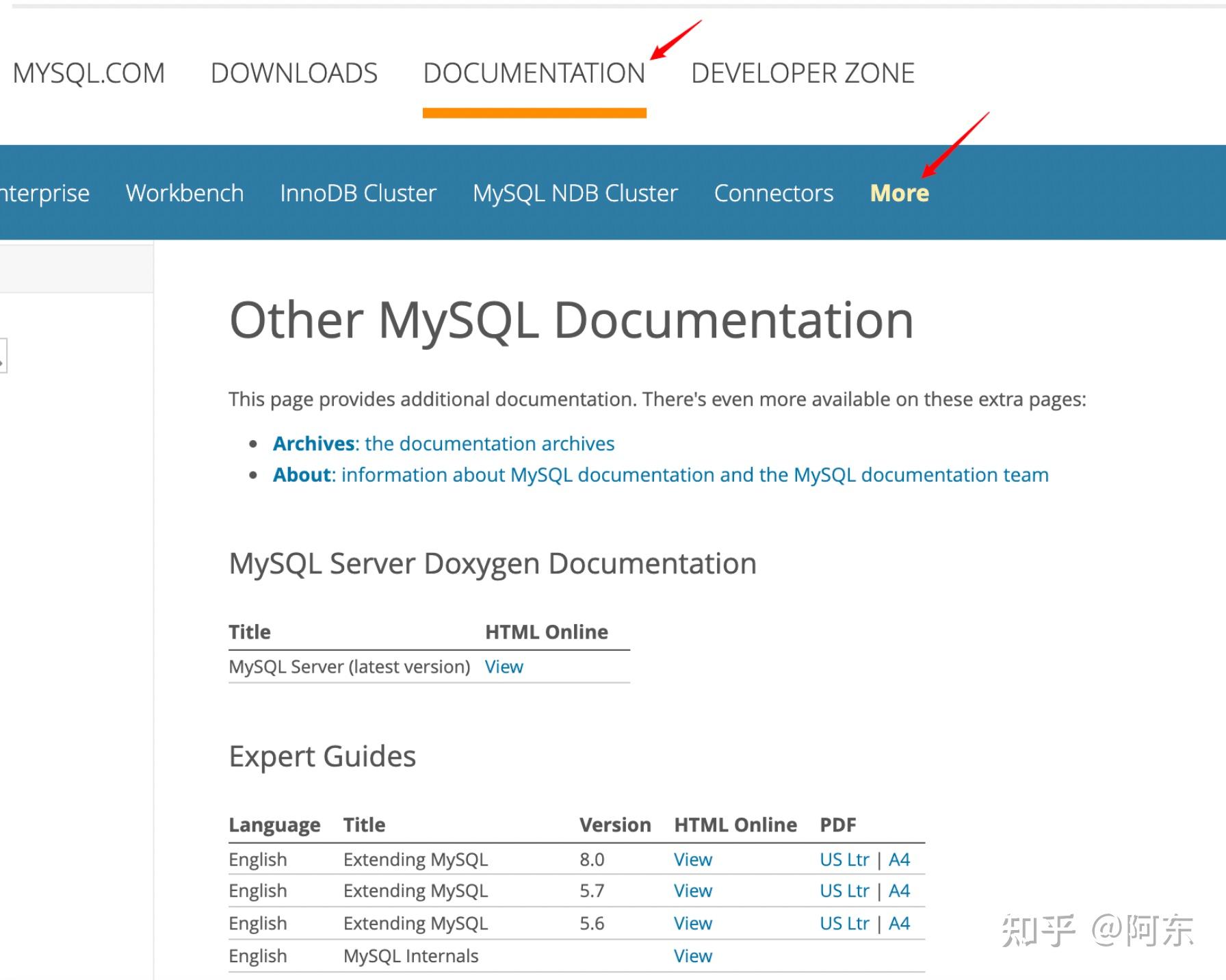Download Extending MySQL 5.6 US Ltr PDF
The width and height of the screenshot is (1226, 980).
pos(844,923)
